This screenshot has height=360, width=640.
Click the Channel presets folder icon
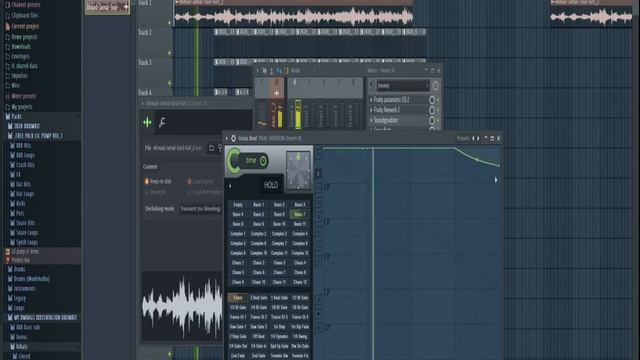tap(7, 5)
